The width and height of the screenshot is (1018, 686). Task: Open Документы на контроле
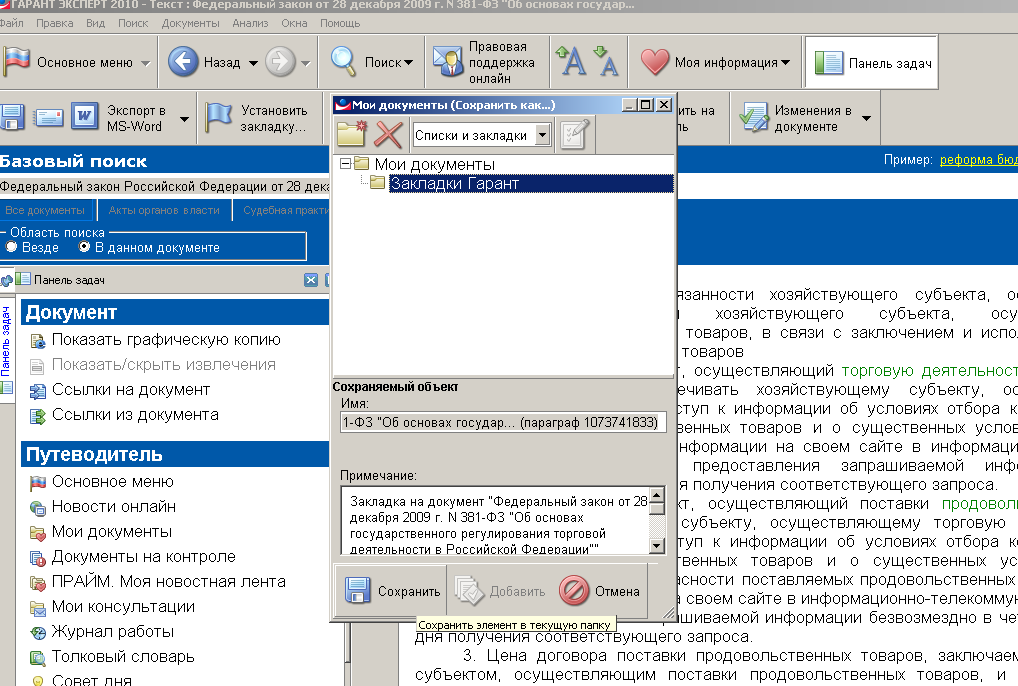pyautogui.click(x=143, y=556)
